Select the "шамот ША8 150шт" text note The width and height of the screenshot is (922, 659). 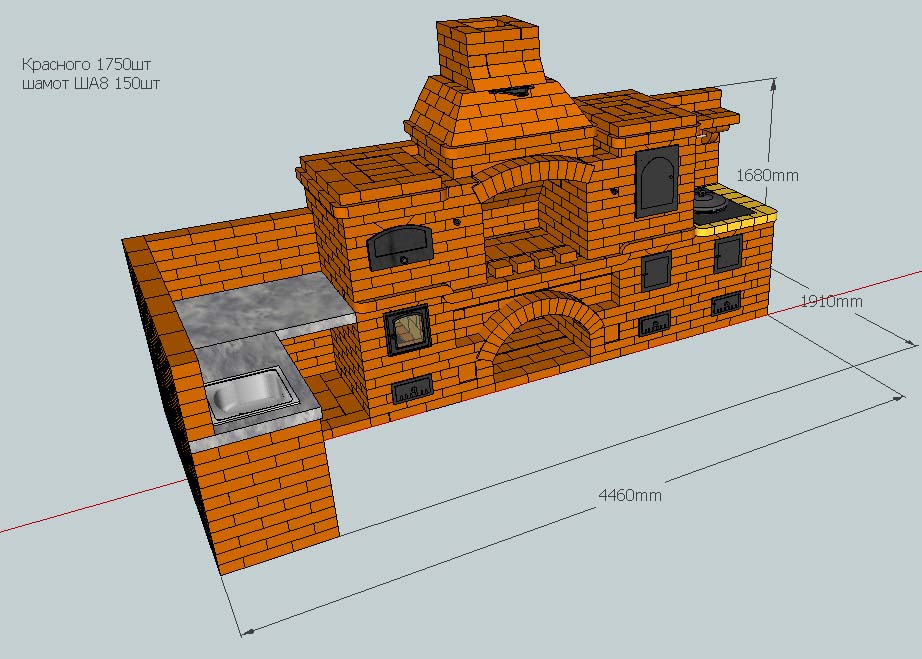[x=90, y=83]
